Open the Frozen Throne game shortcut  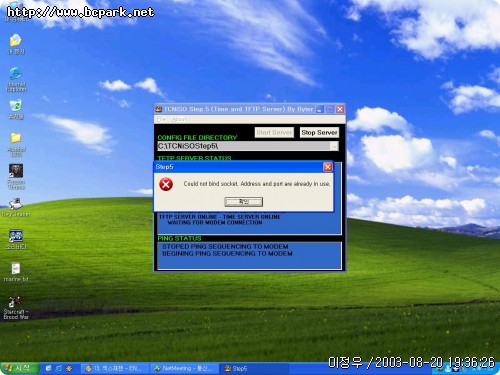pos(16,176)
